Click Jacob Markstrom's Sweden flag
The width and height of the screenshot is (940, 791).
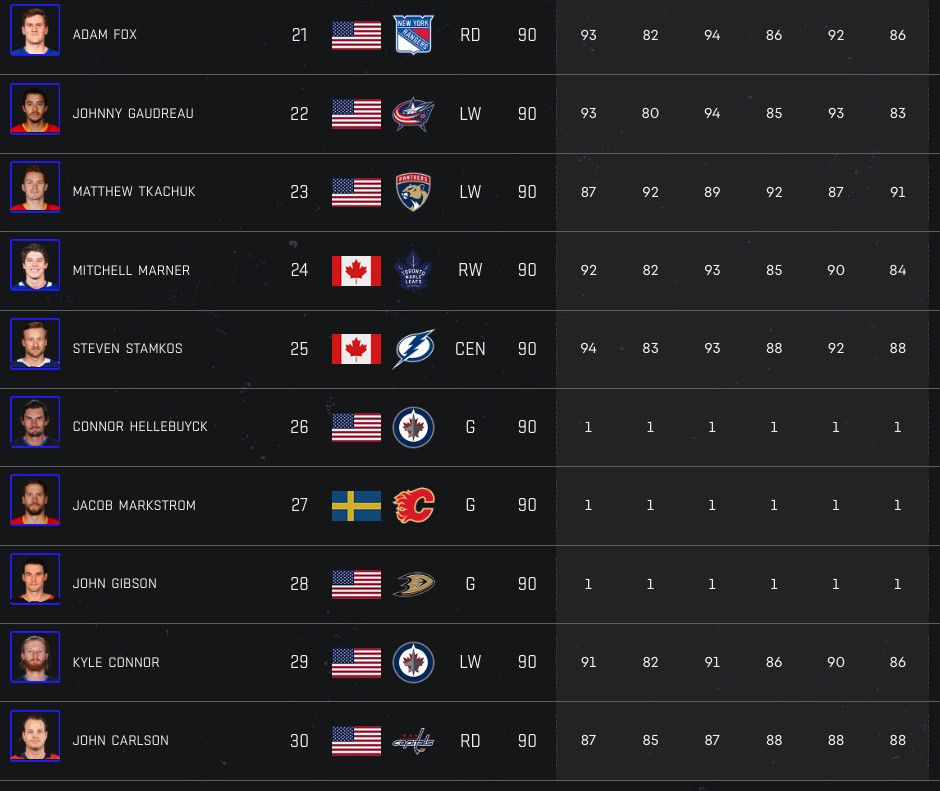pos(356,506)
